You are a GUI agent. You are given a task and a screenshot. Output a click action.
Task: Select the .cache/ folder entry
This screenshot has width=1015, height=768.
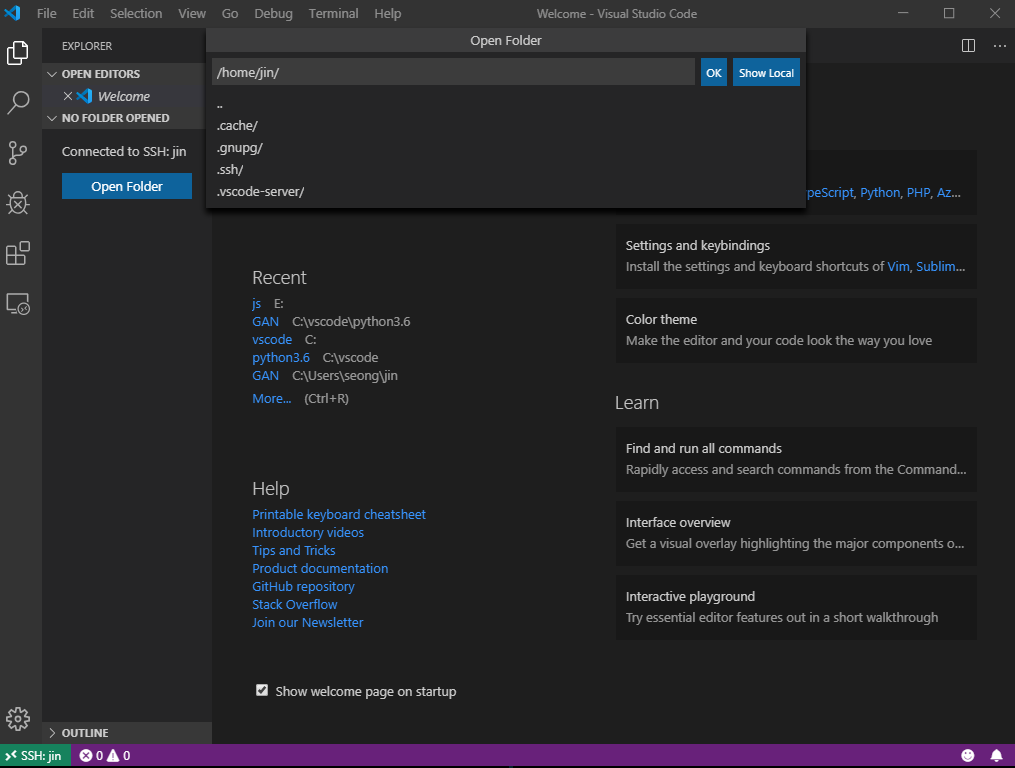click(506, 126)
